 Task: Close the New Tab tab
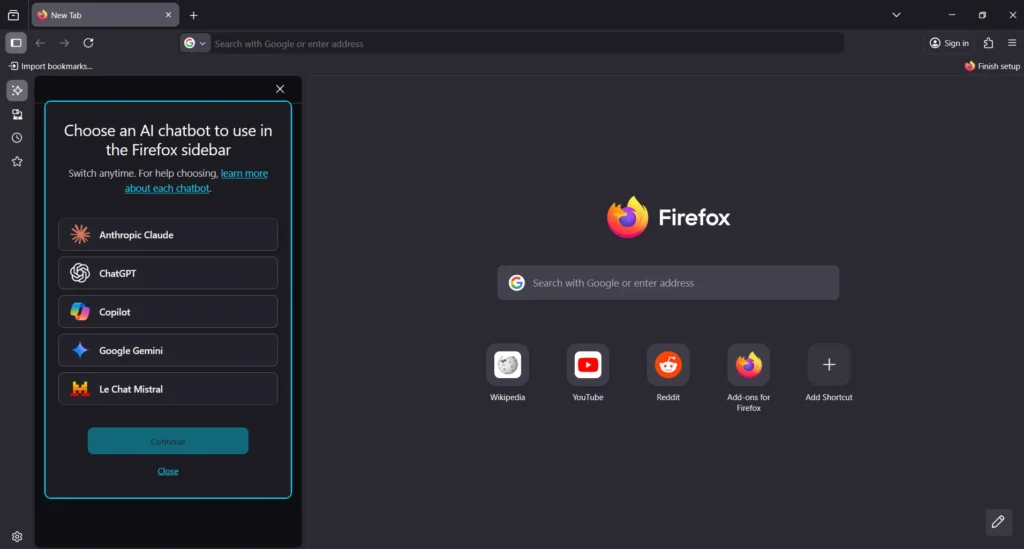(168, 15)
